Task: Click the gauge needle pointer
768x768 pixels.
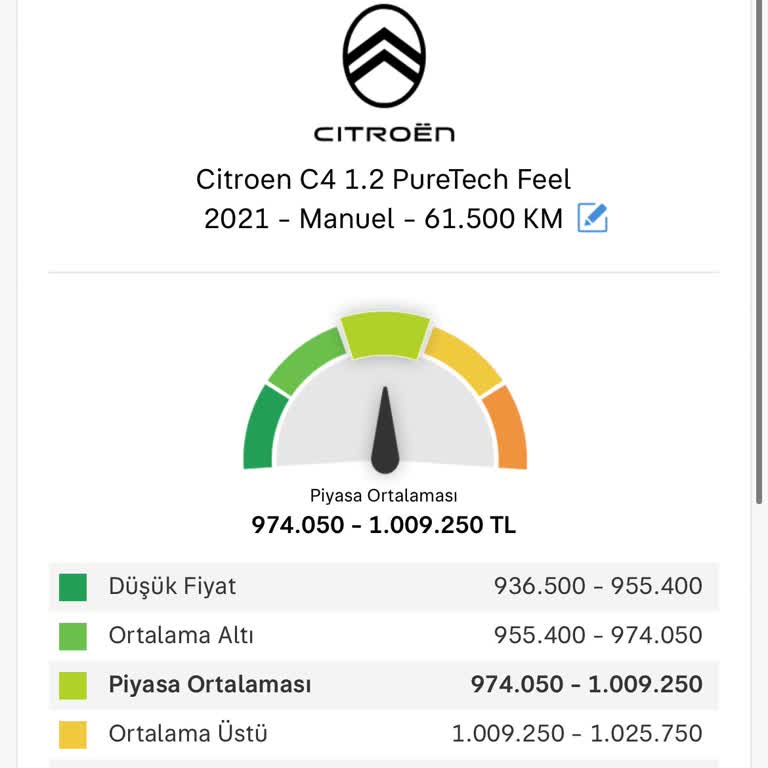Action: pos(385,430)
